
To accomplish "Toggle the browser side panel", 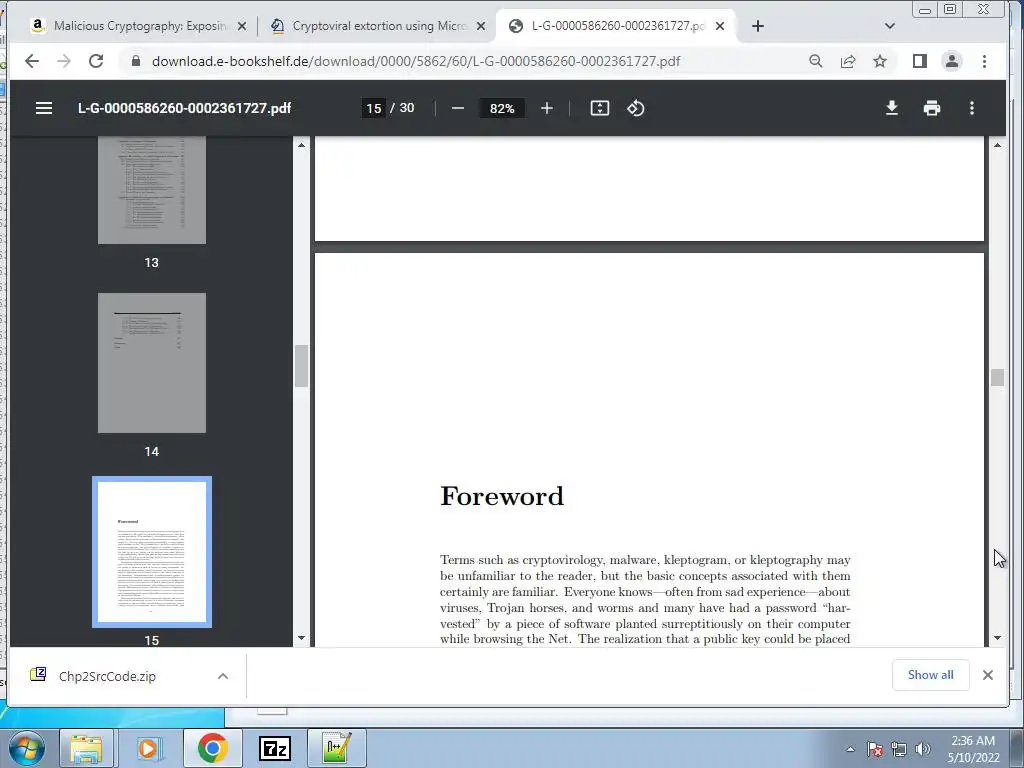I will point(920,61).
